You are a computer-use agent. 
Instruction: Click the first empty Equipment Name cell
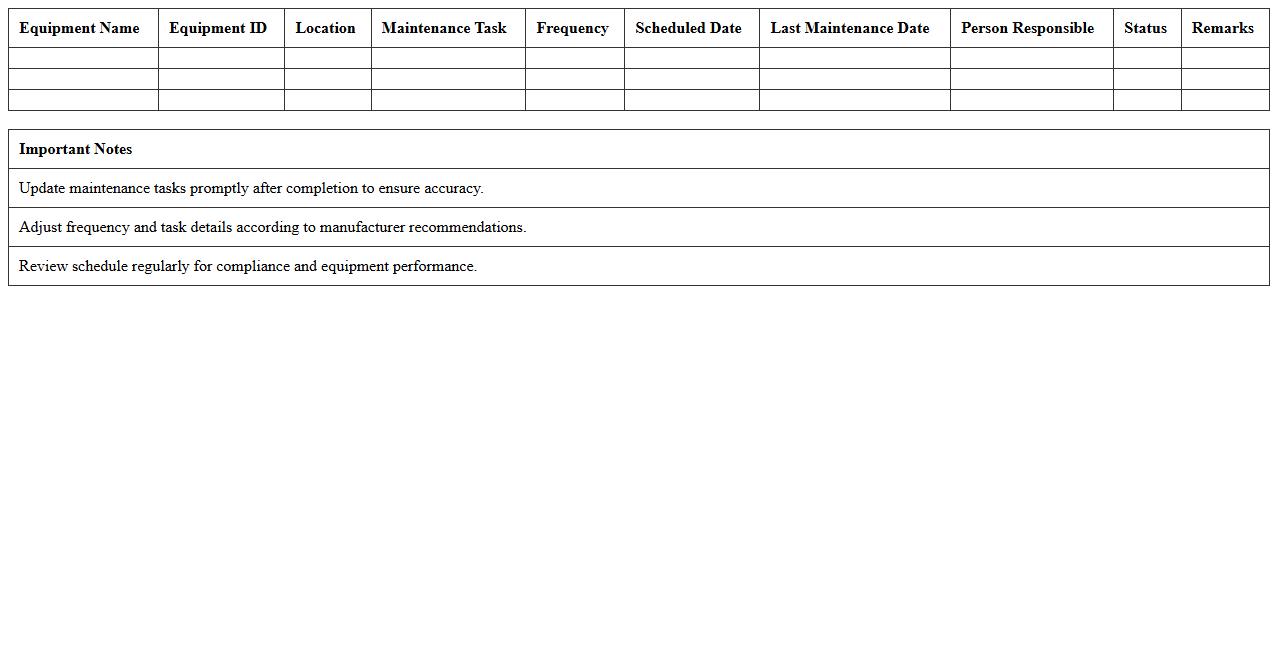82,58
